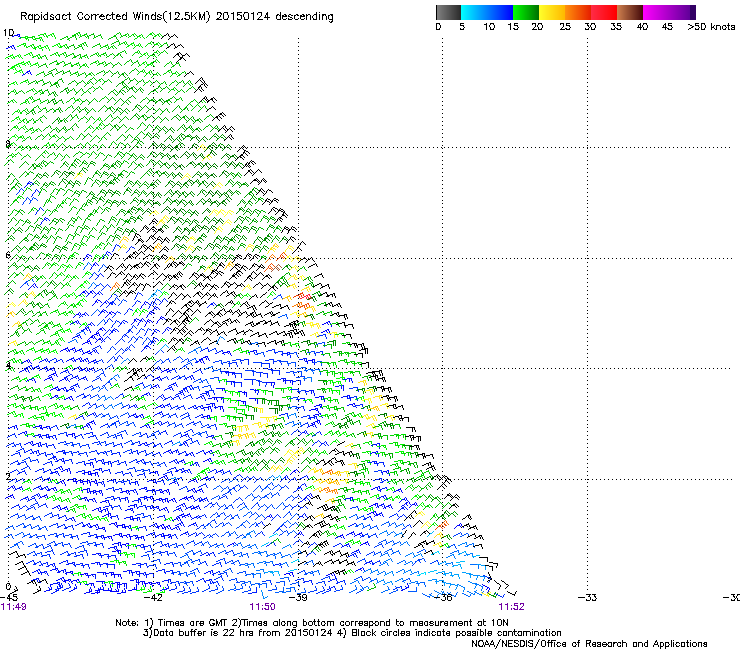Click the latitude label '2' on axis
This screenshot has width=740, height=650.
click(x=8, y=476)
